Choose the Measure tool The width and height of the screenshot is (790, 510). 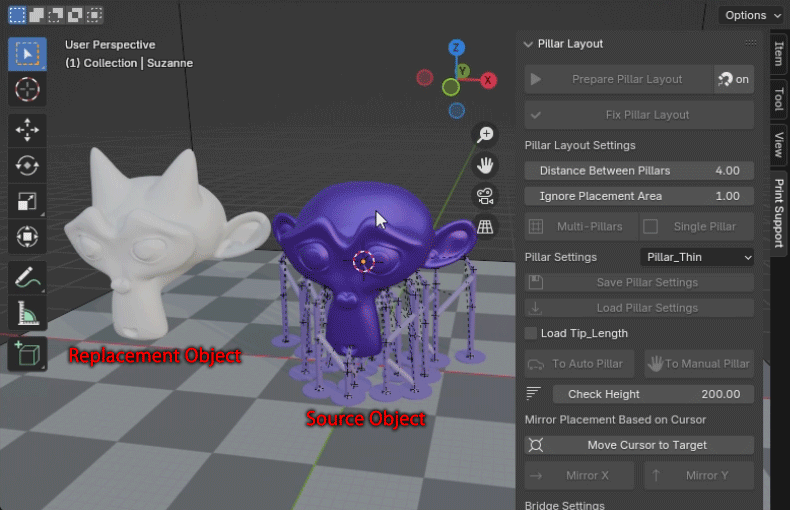pos(27,313)
